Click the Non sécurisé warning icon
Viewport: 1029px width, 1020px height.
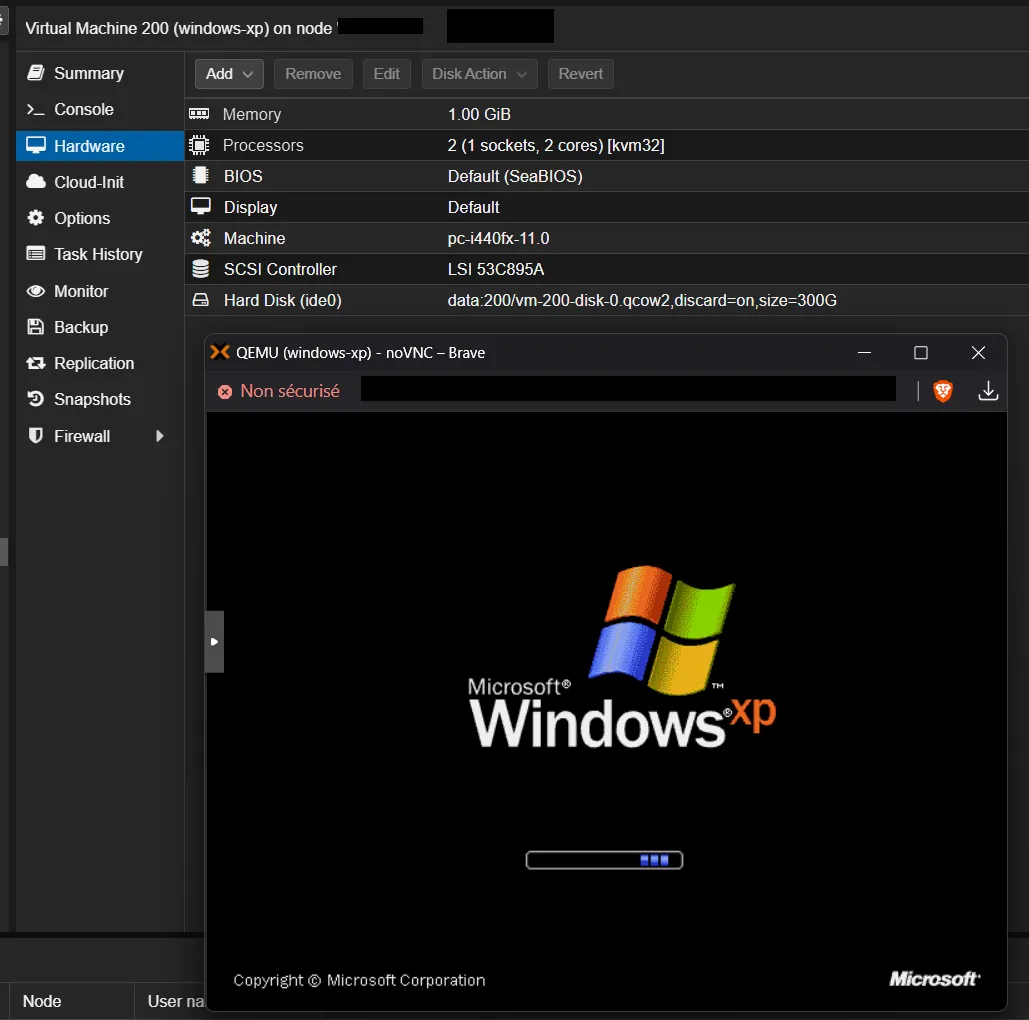pyautogui.click(x=225, y=392)
